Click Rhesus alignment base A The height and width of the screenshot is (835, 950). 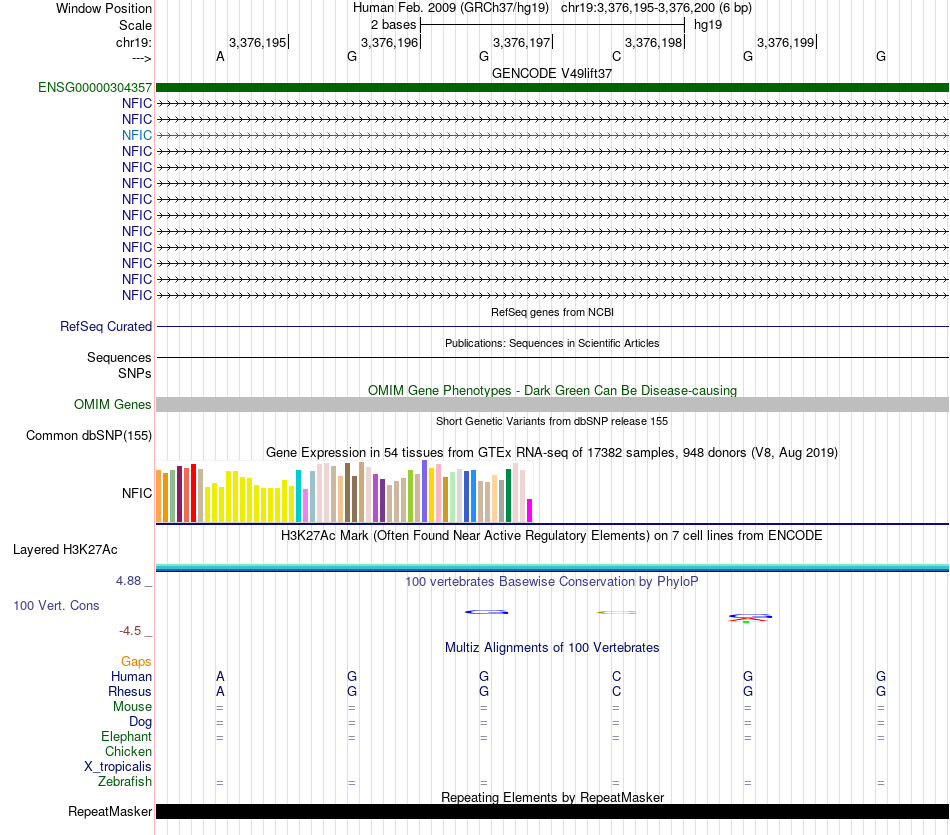tap(220, 691)
